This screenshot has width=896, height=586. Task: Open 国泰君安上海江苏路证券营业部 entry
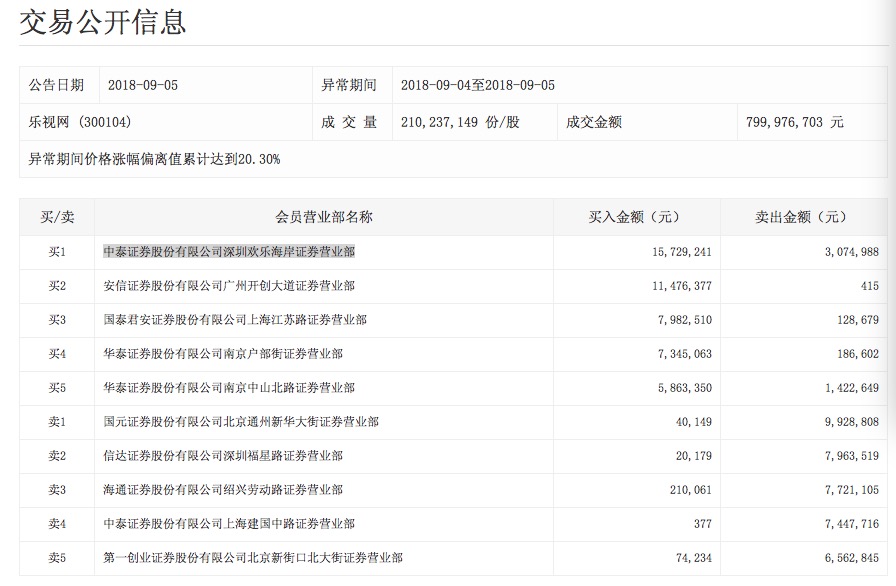click(235, 320)
